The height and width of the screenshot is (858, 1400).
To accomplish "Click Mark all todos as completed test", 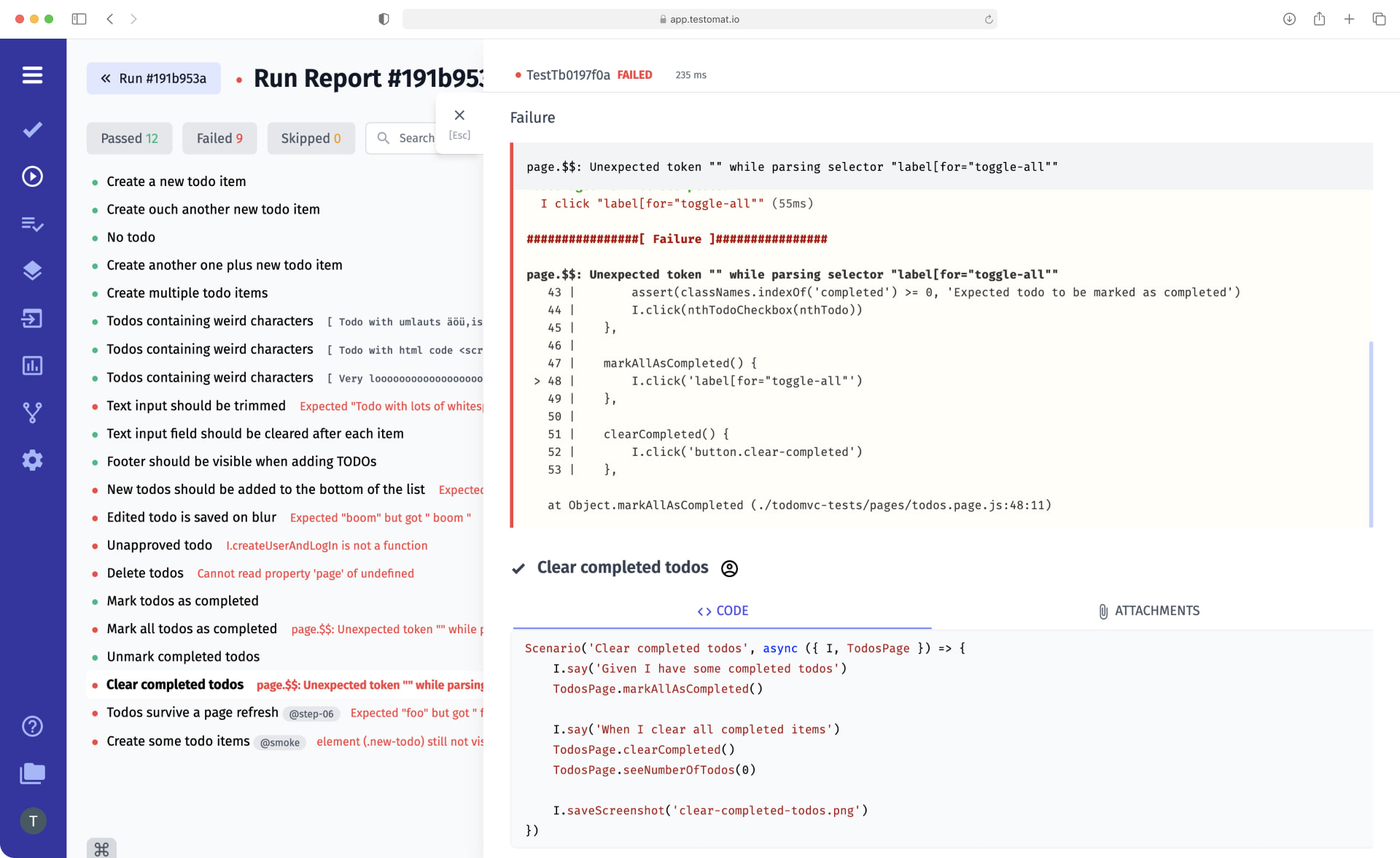I will coord(191,629).
